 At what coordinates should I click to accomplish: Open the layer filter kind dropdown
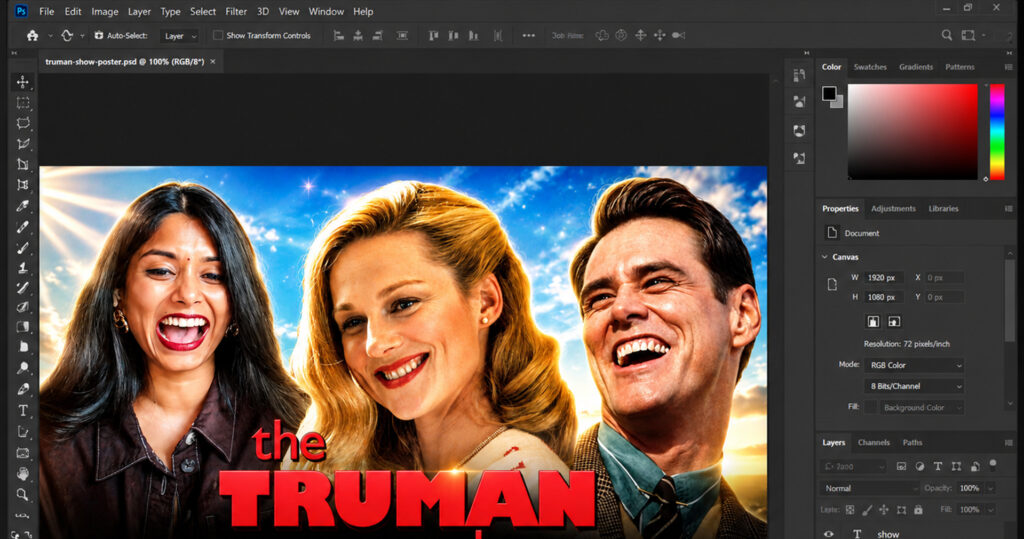pos(854,466)
